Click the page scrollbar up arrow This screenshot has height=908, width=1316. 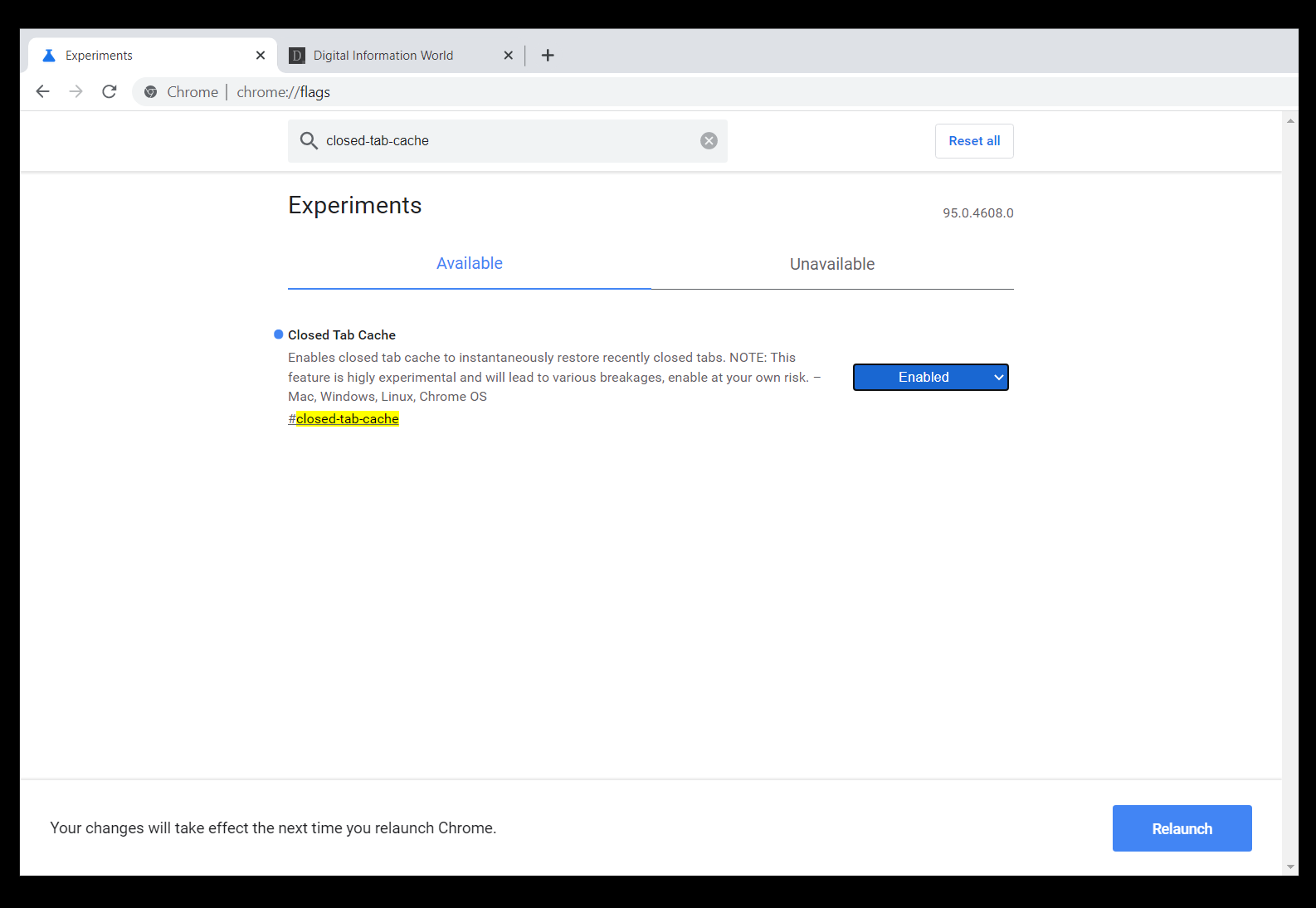[x=1290, y=121]
